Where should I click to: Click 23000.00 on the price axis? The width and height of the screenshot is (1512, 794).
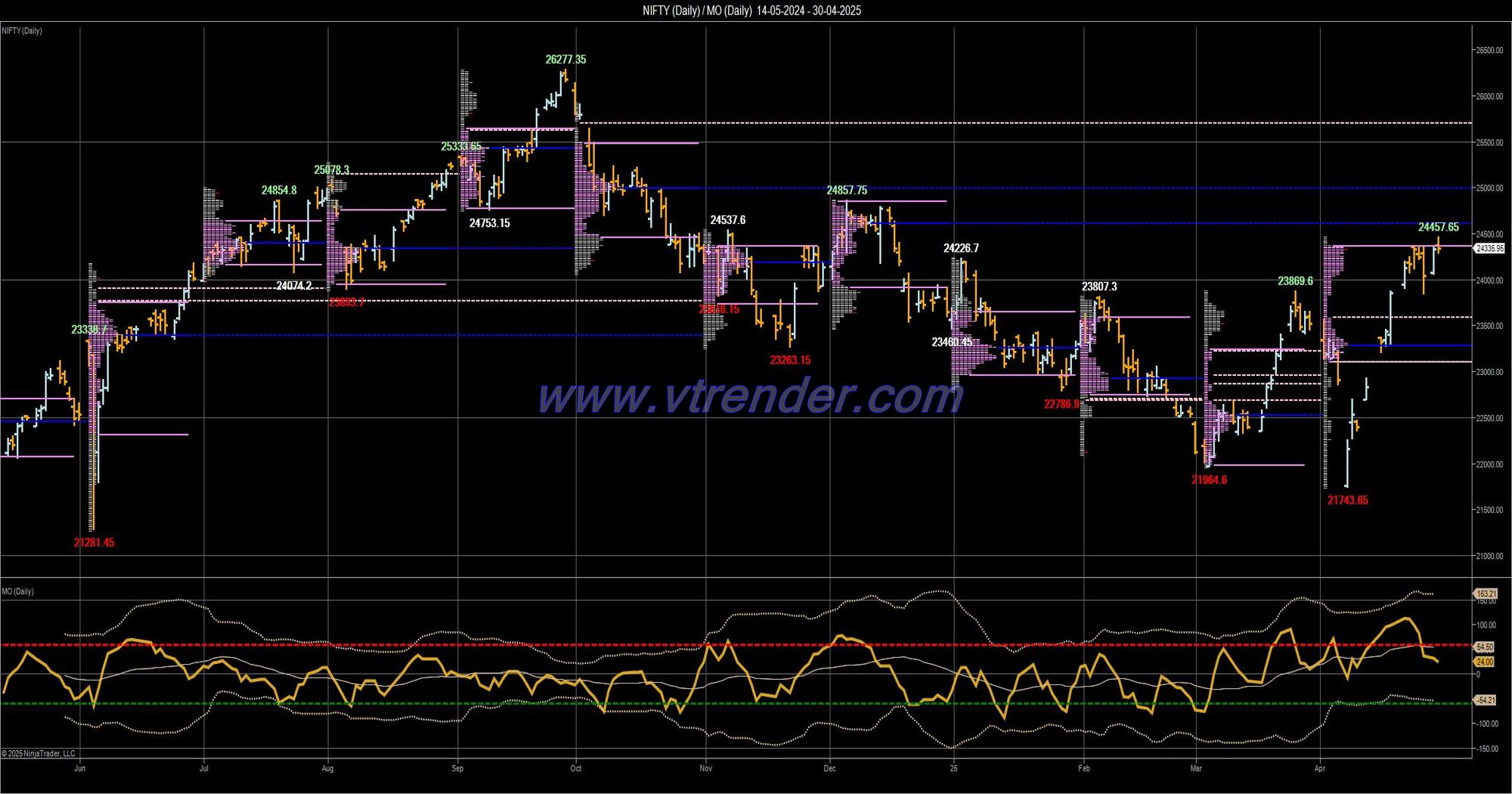[1489, 372]
